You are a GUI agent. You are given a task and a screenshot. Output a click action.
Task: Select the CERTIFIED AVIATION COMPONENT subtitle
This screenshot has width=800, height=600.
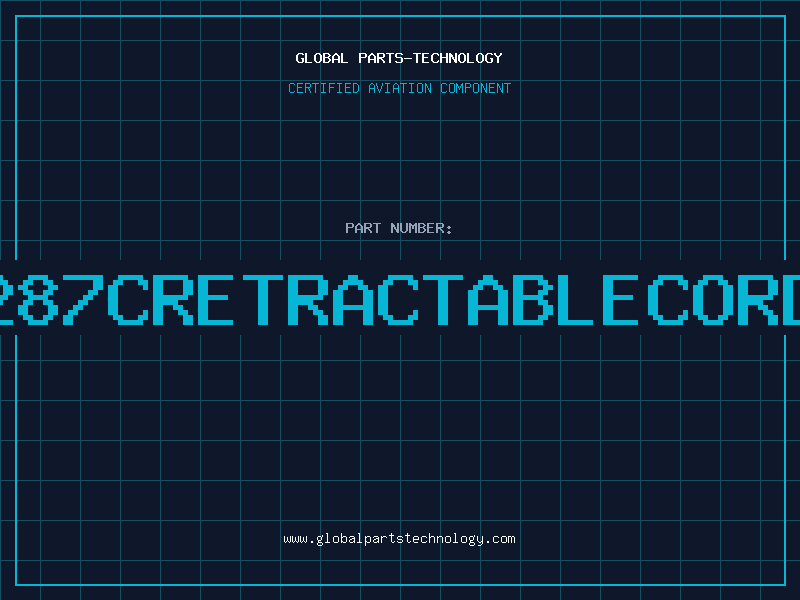[x=399, y=88]
